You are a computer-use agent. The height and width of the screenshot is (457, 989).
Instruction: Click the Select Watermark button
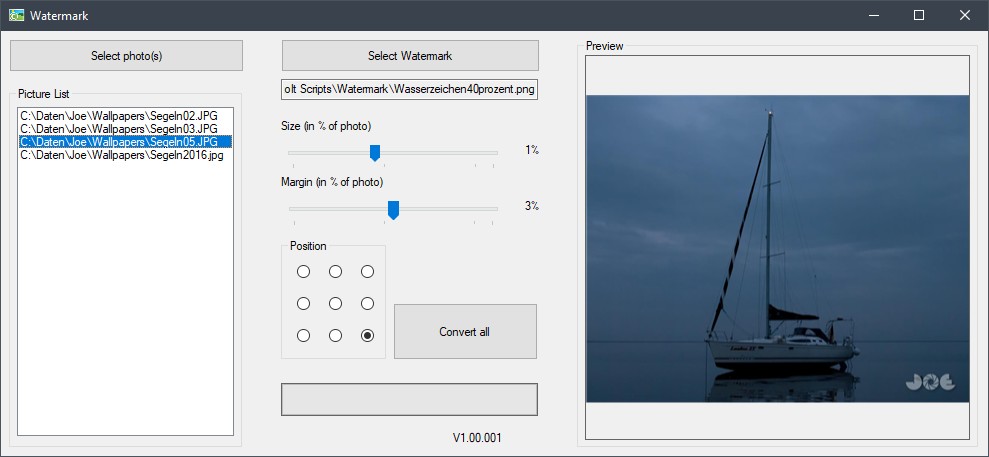(410, 55)
